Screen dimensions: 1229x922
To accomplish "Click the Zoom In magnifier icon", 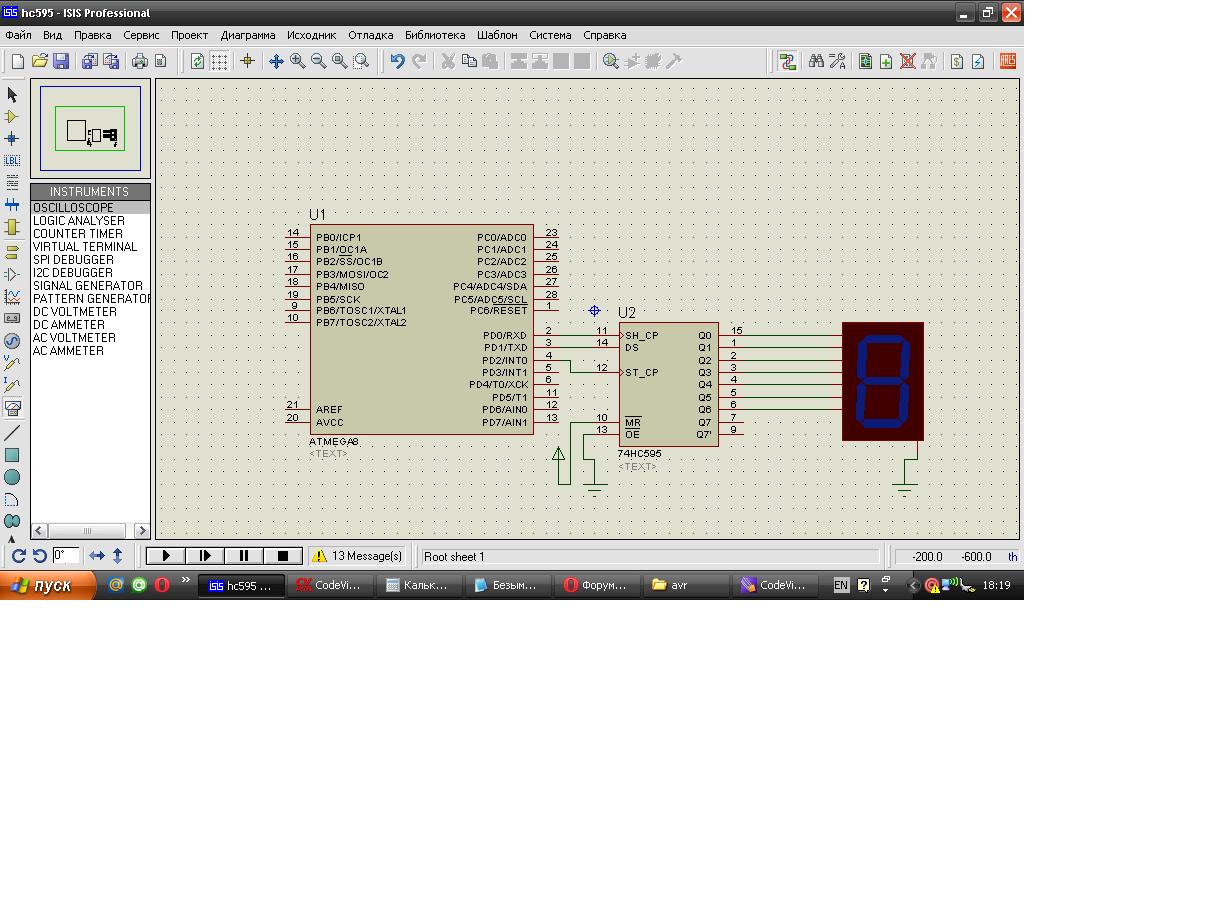I will coord(298,62).
